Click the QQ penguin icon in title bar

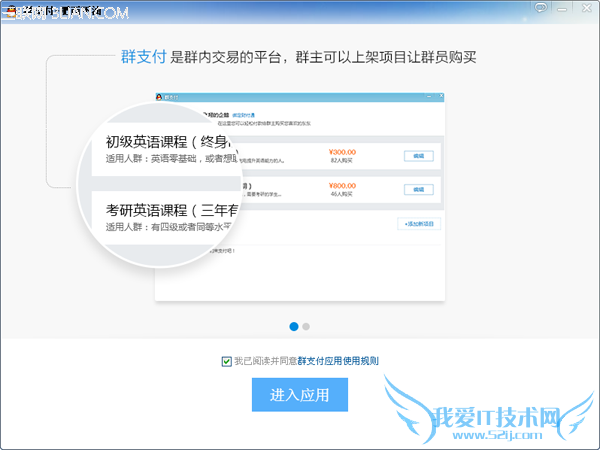(11, 13)
